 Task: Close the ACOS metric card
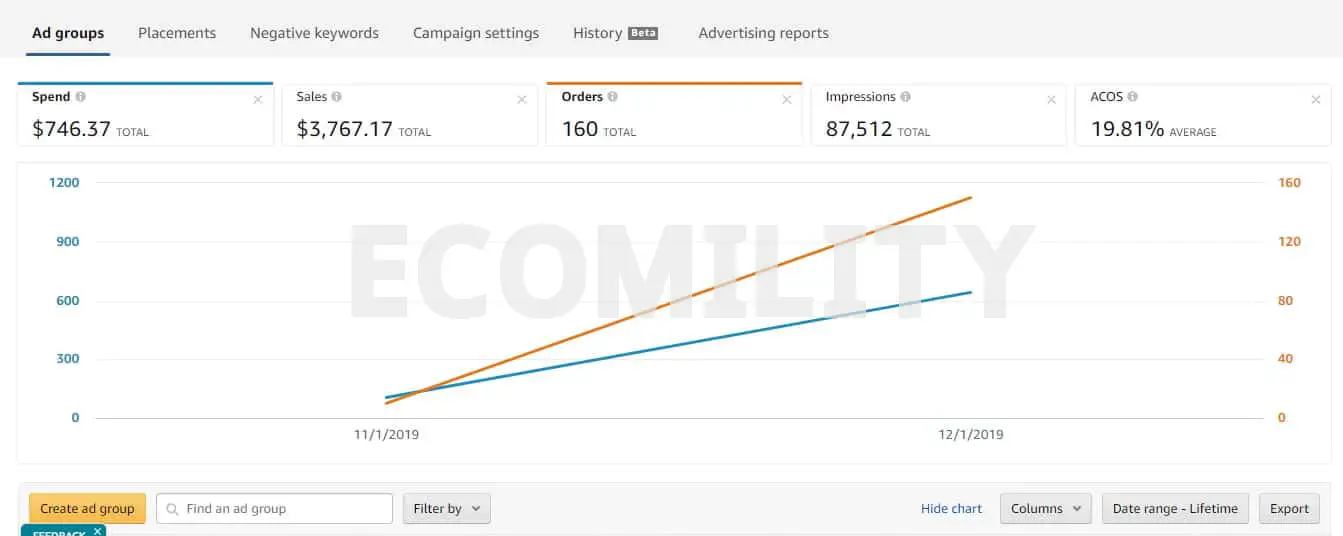click(1315, 100)
